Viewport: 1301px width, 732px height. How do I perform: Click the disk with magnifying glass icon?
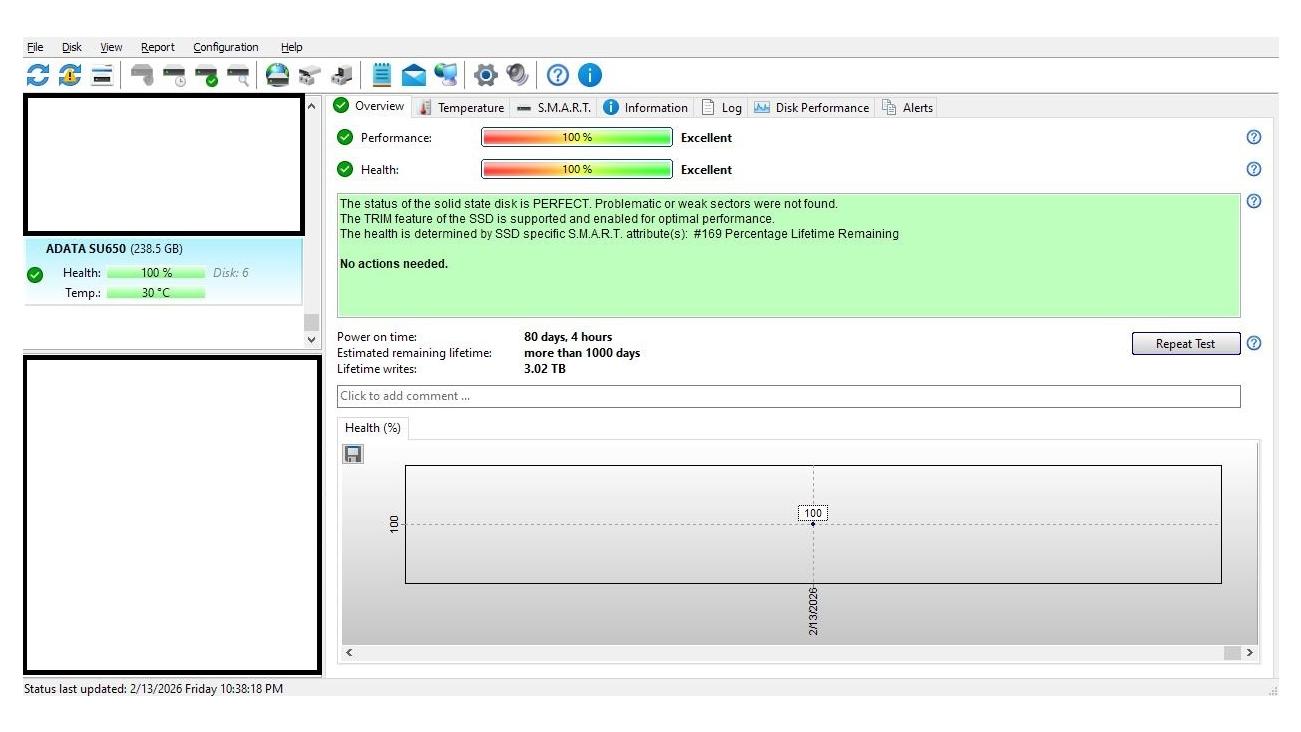[x=238, y=75]
